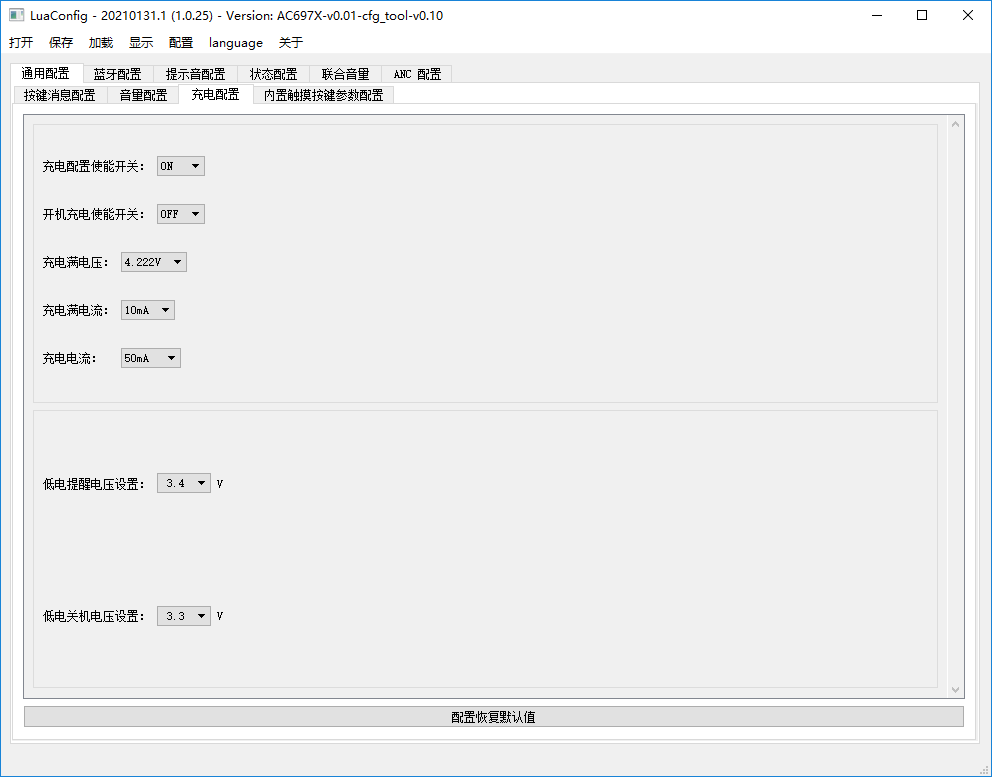Click the 充电满电流 label
This screenshot has width=992, height=777.
76,311
